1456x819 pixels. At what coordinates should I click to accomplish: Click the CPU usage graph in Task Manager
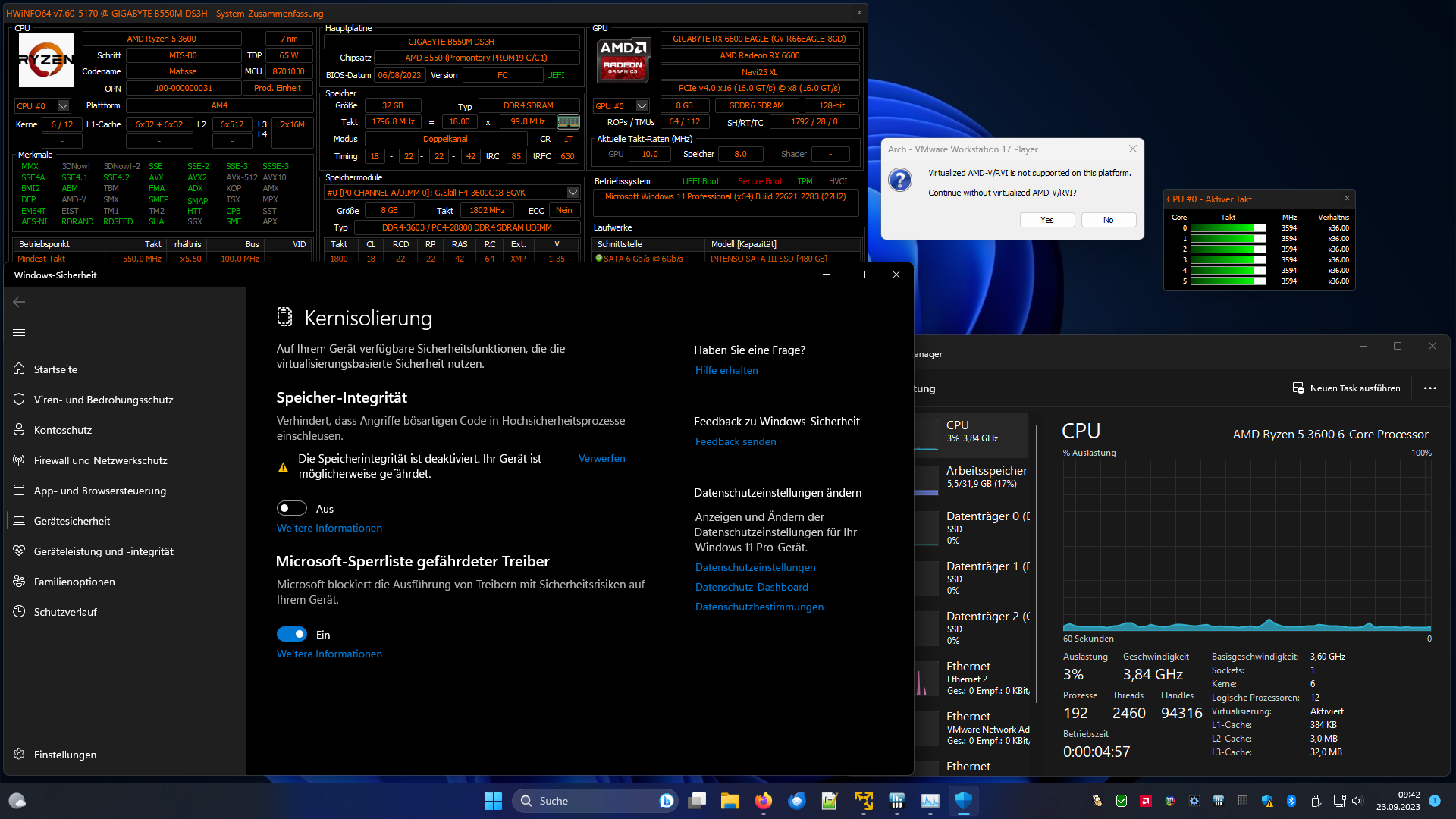1247,545
